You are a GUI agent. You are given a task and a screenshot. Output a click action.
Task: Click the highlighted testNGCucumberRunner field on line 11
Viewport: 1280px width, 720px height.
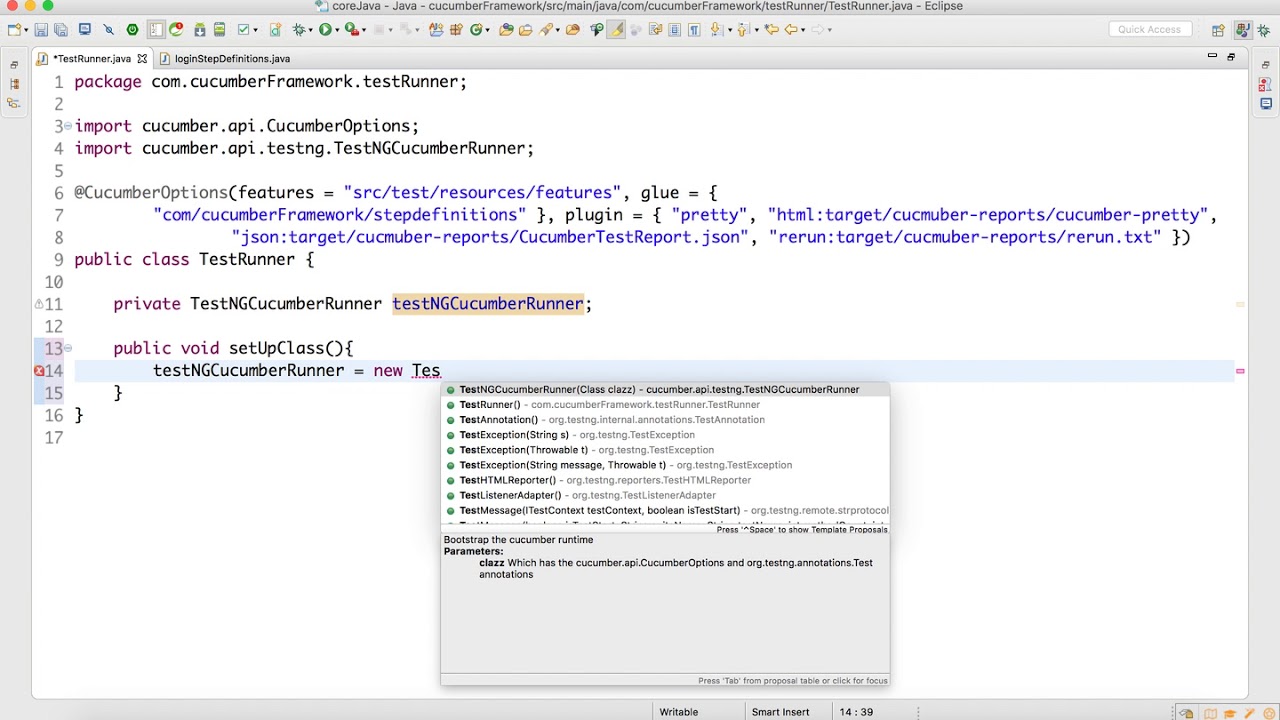click(488, 304)
